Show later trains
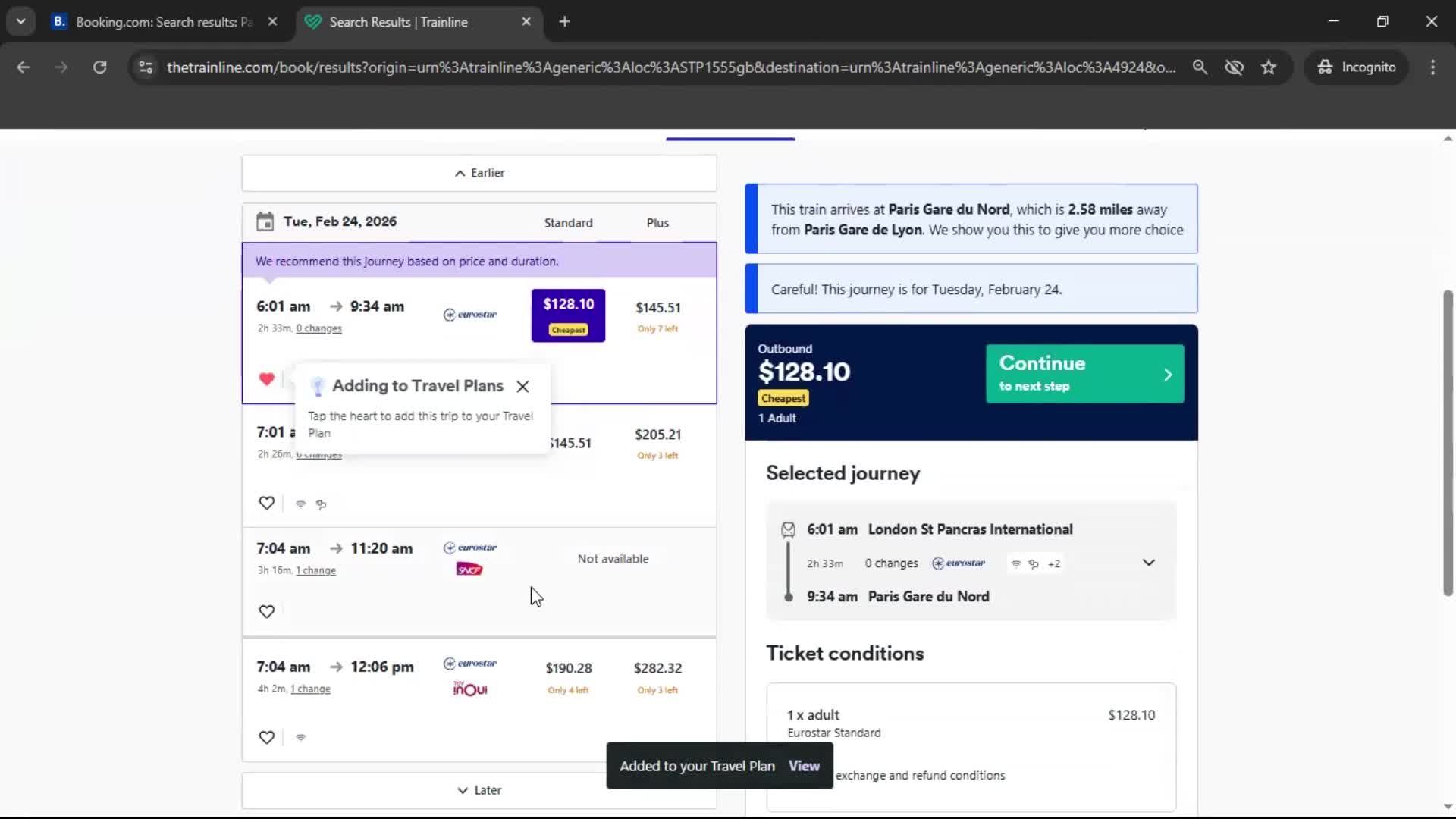Screen dimensions: 1456x819 (x=479, y=790)
